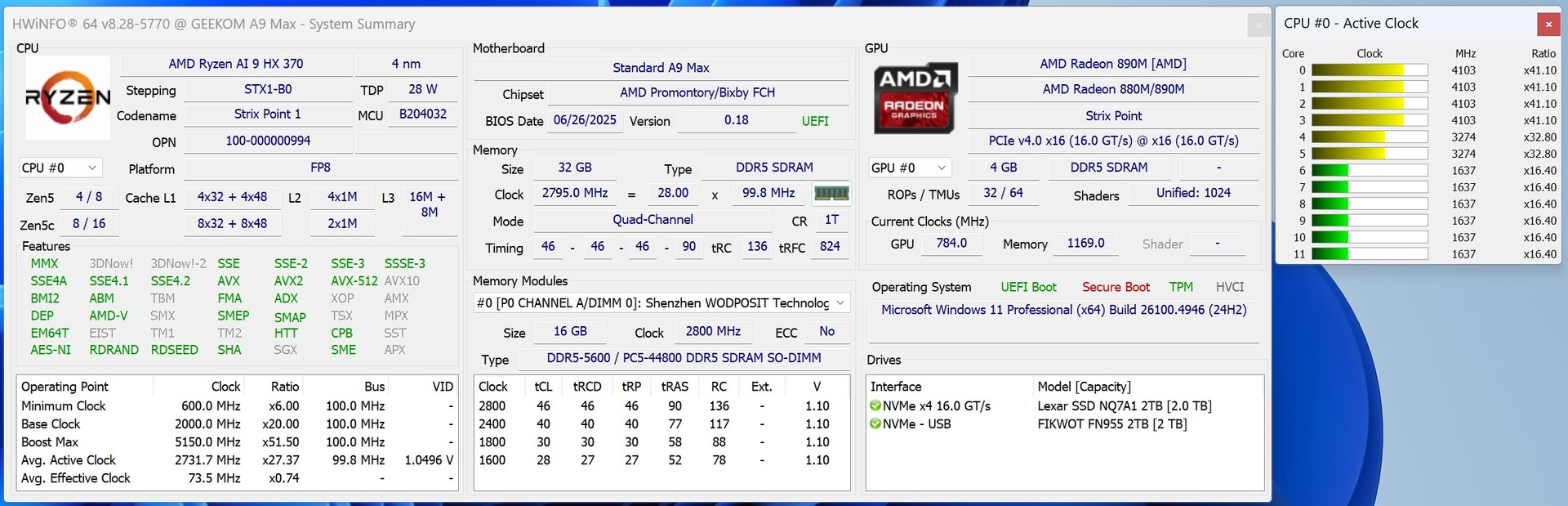
Task: Open the GPU #0 selector dropdown
Action: coord(910,168)
